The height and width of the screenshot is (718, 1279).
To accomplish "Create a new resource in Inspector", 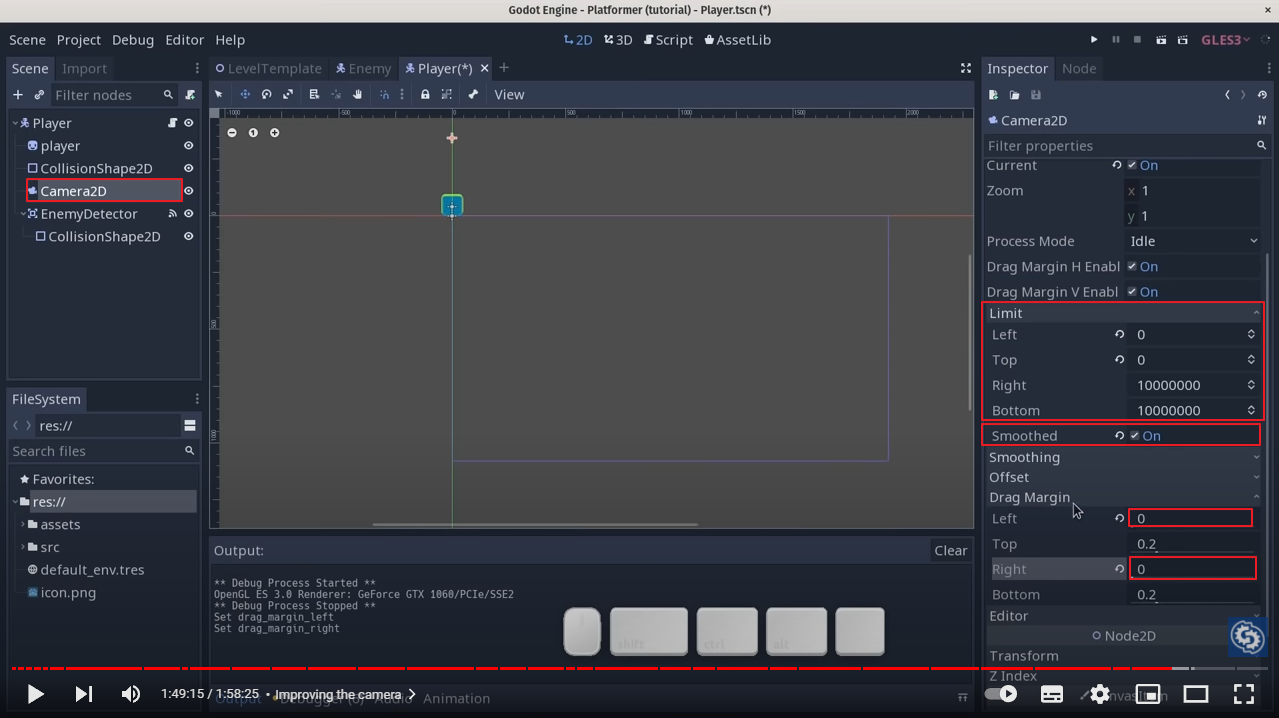I will [x=993, y=95].
